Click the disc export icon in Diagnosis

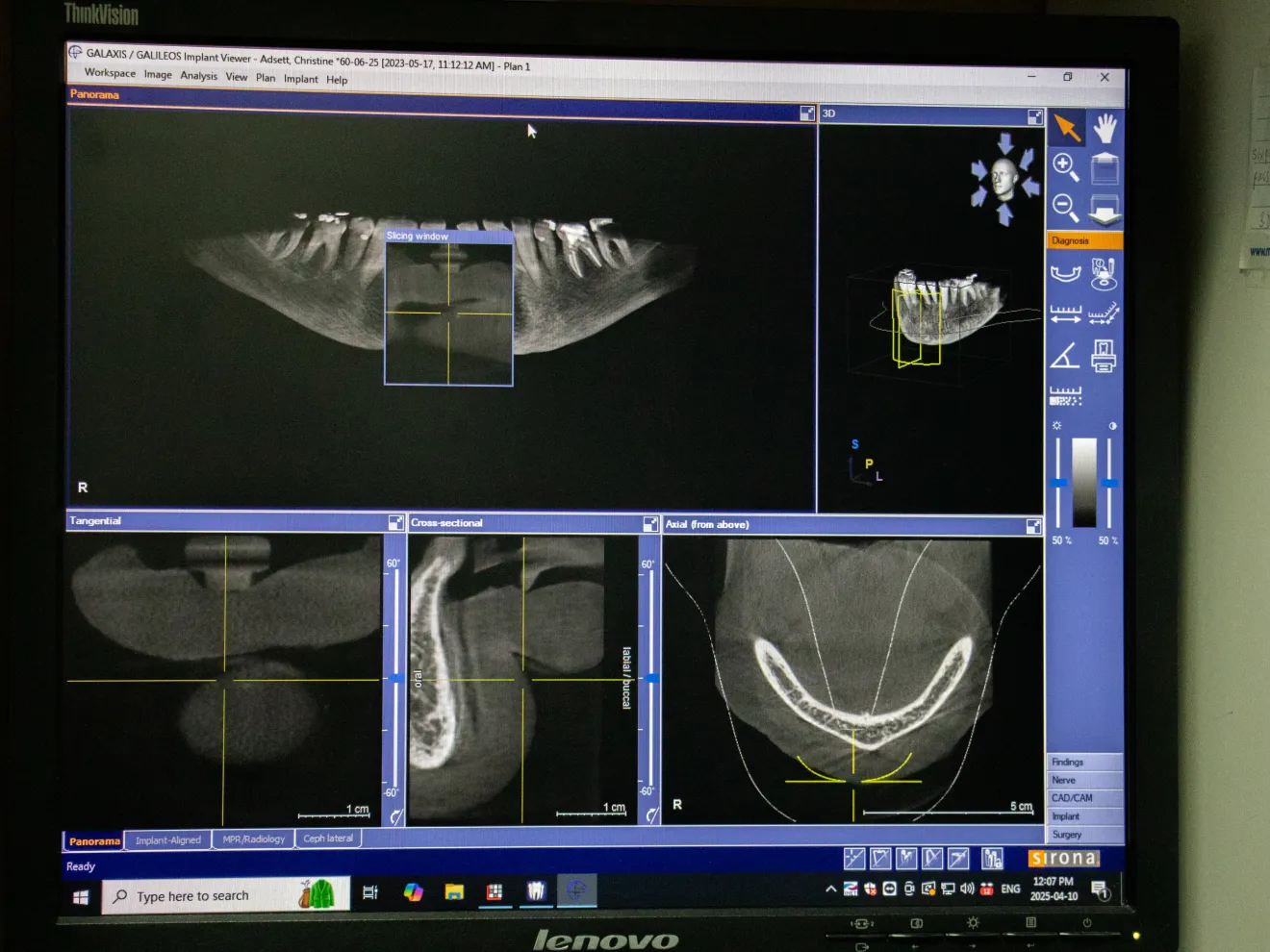(1104, 274)
